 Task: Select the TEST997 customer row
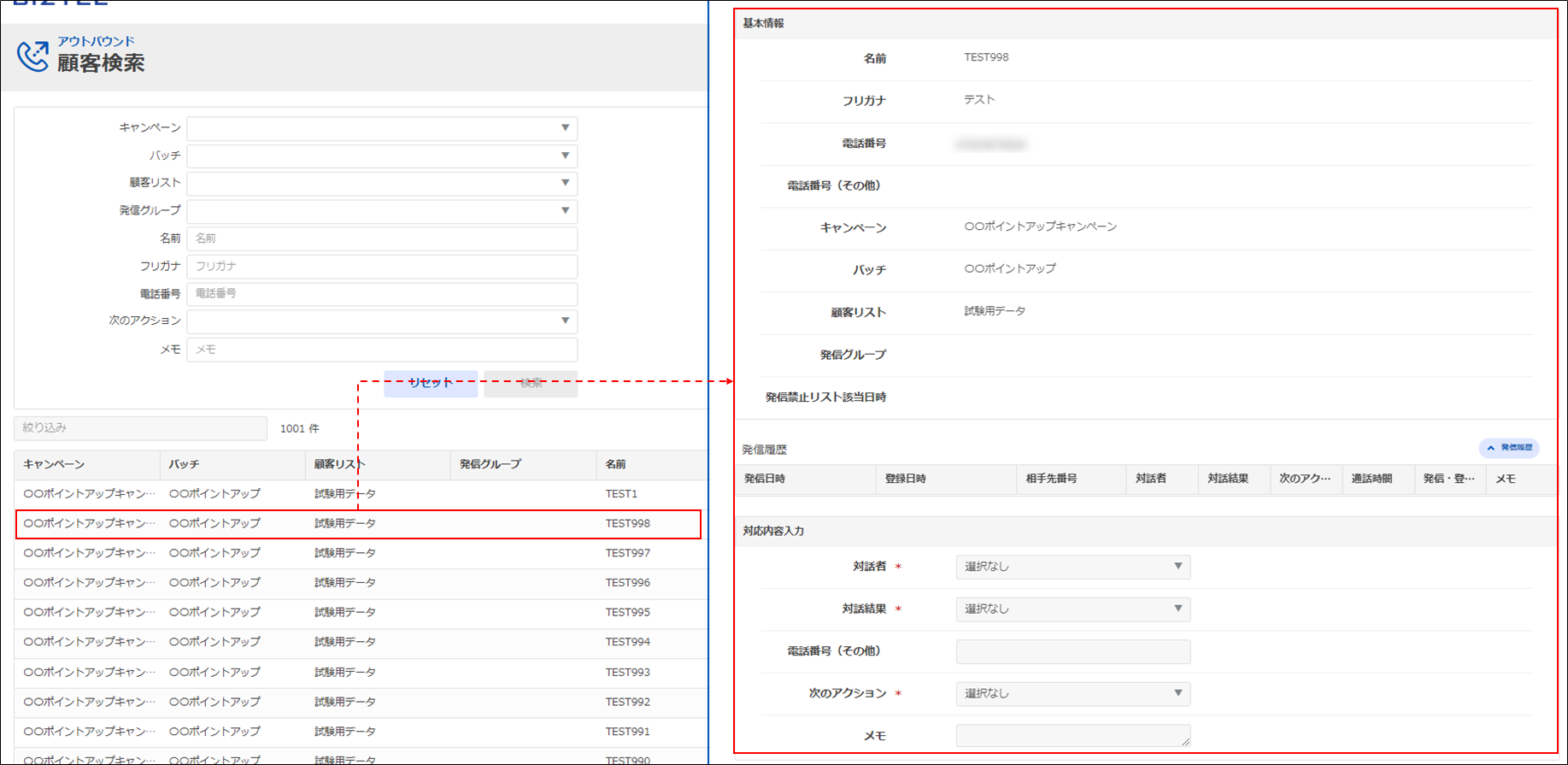pyautogui.click(x=361, y=554)
